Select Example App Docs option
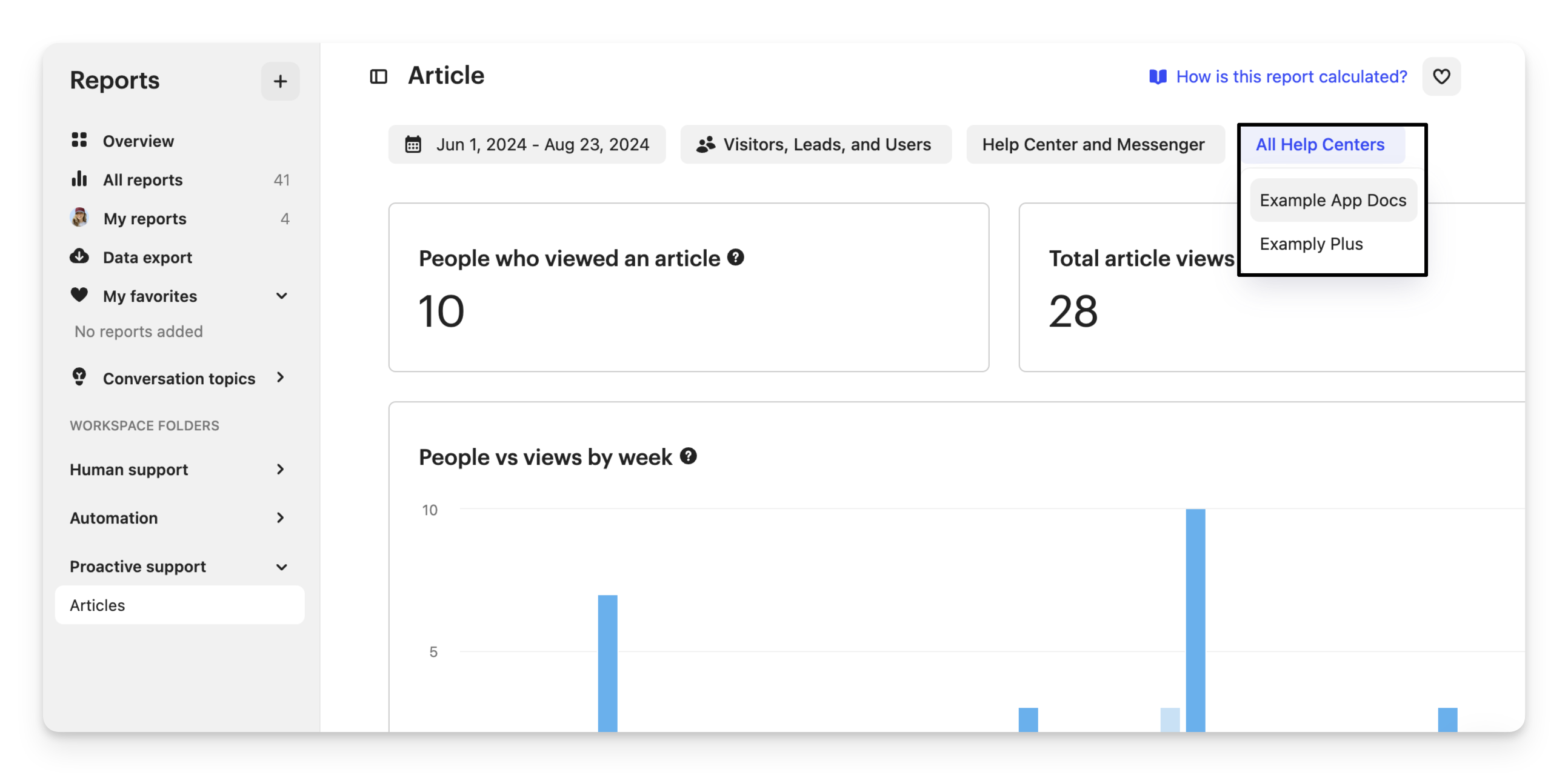This screenshot has height=775, width=1568. click(1332, 200)
